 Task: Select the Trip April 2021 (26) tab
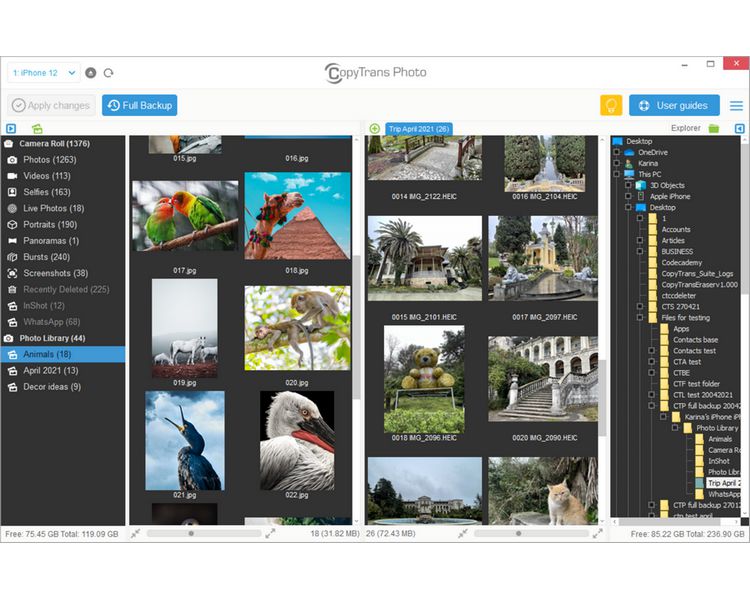click(x=419, y=129)
